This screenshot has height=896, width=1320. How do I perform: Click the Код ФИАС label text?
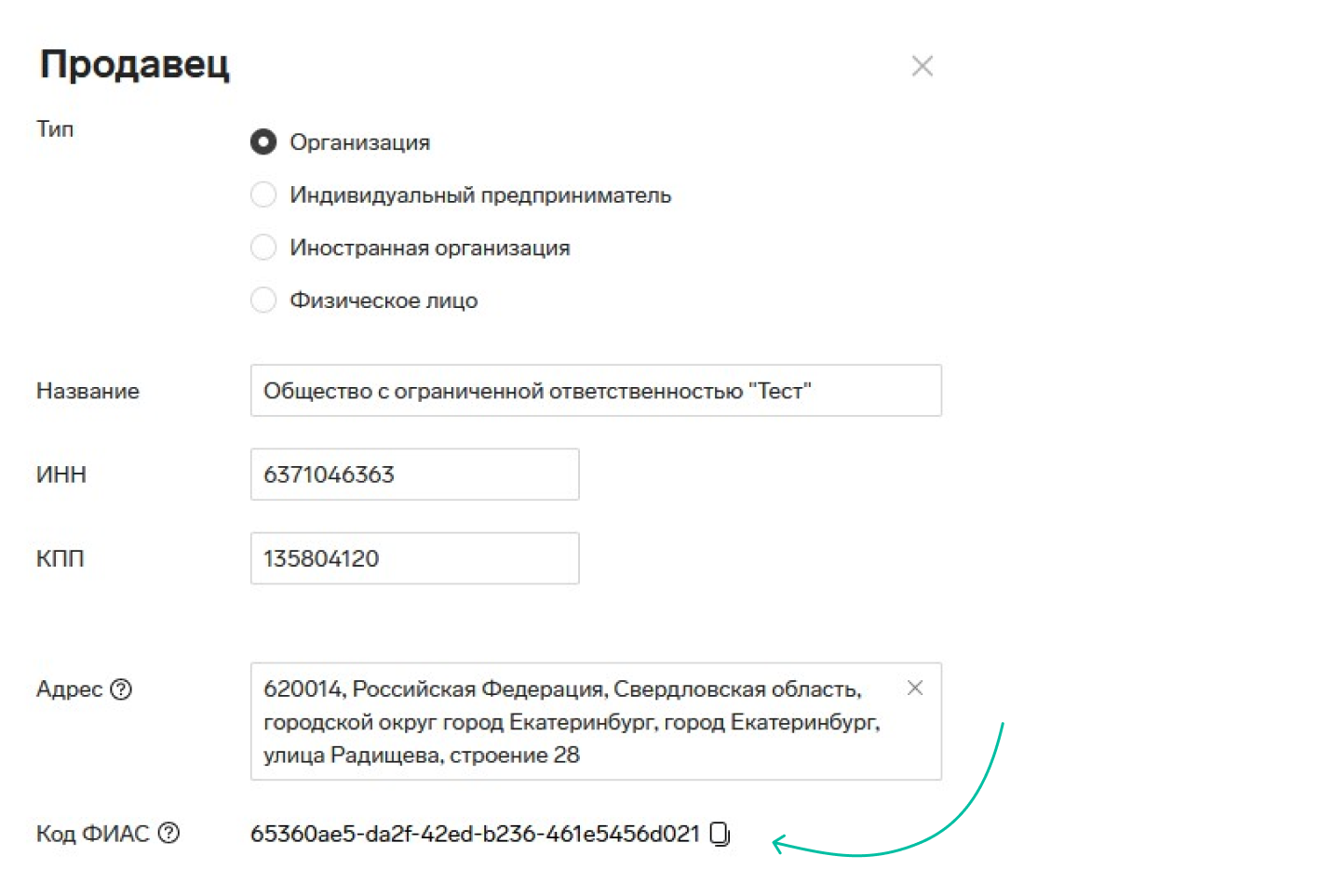tap(92, 834)
